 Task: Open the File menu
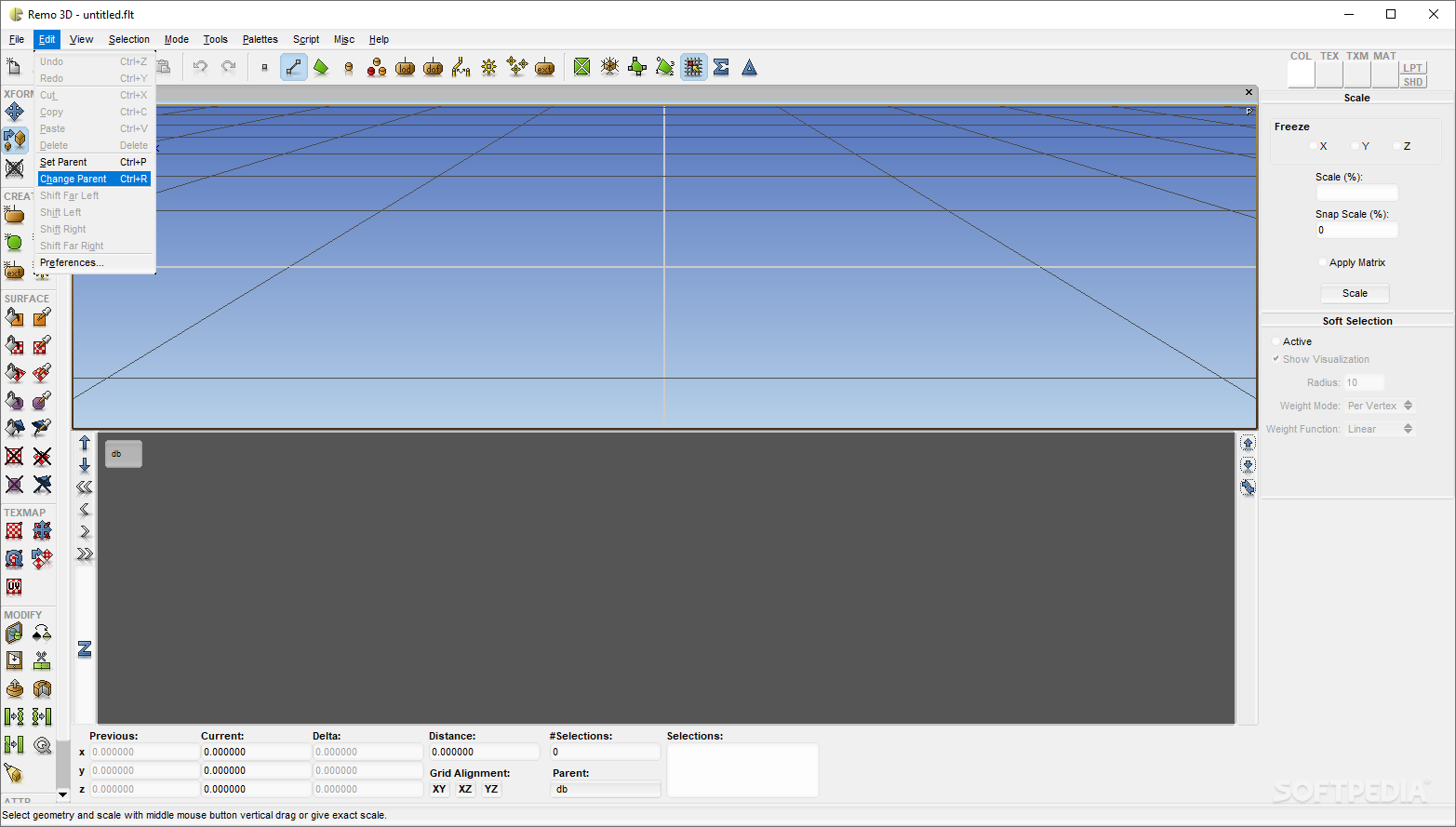[17, 39]
